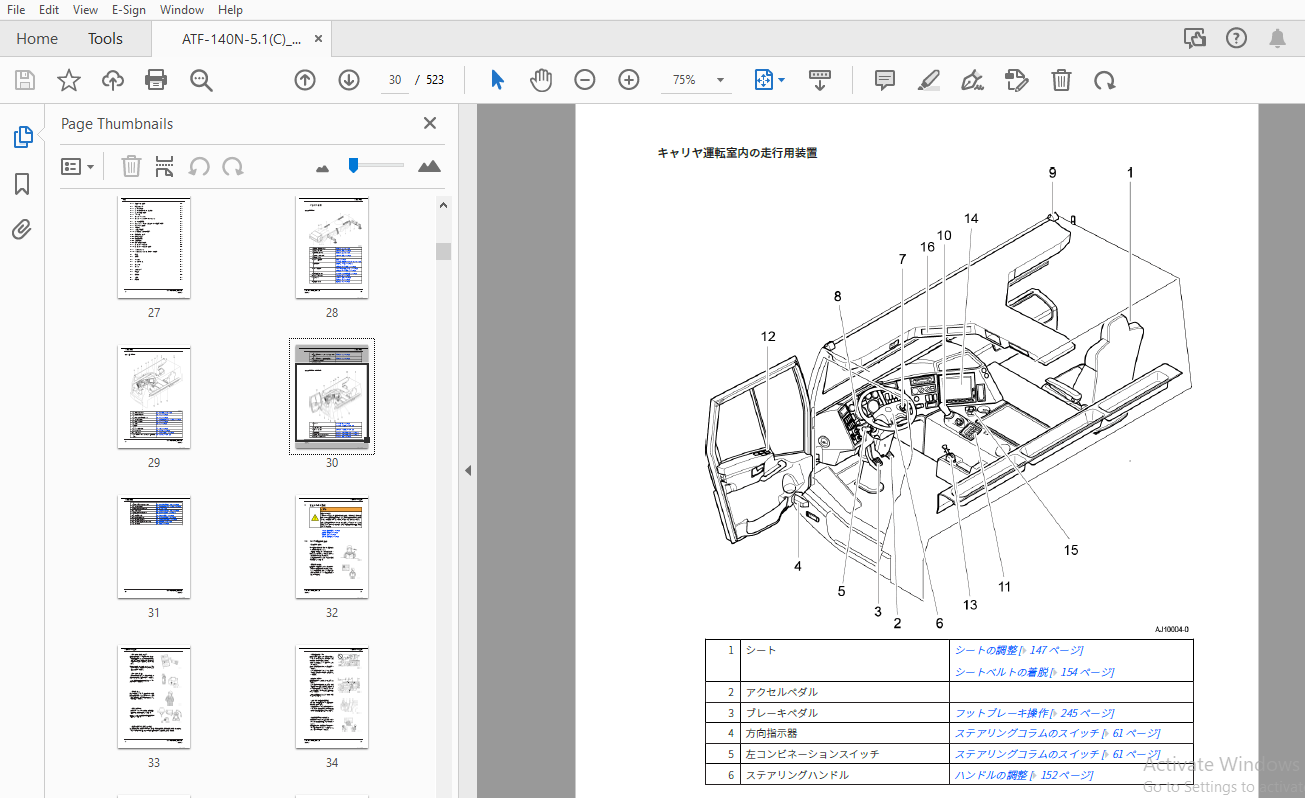The image size is (1305, 798).
Task: Open the insert pages thumbnail tool
Action: pos(164,166)
